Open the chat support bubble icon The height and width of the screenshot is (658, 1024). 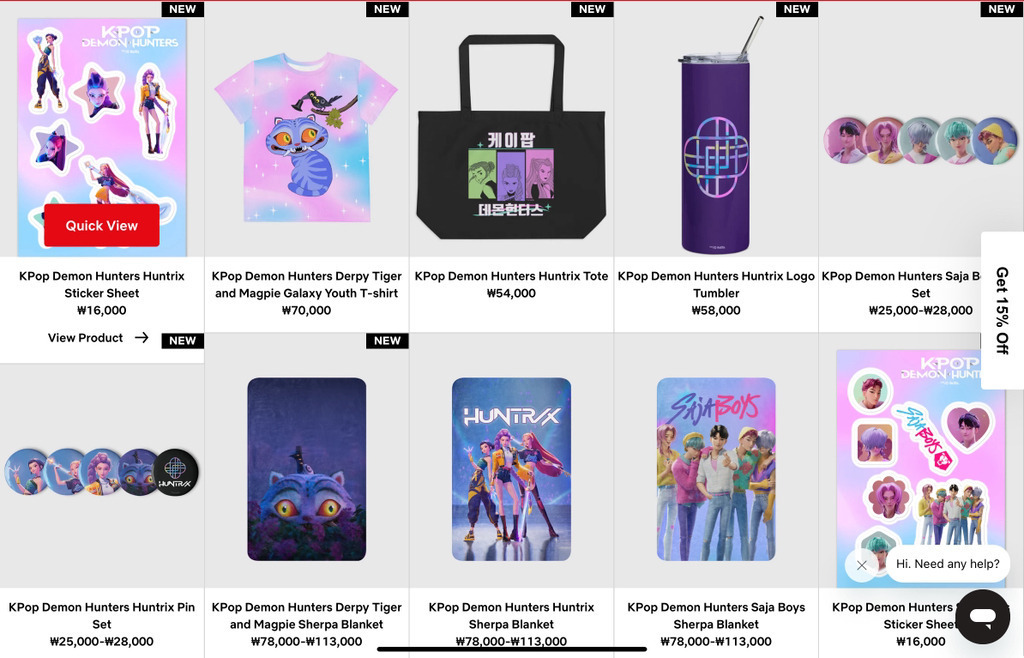(982, 616)
